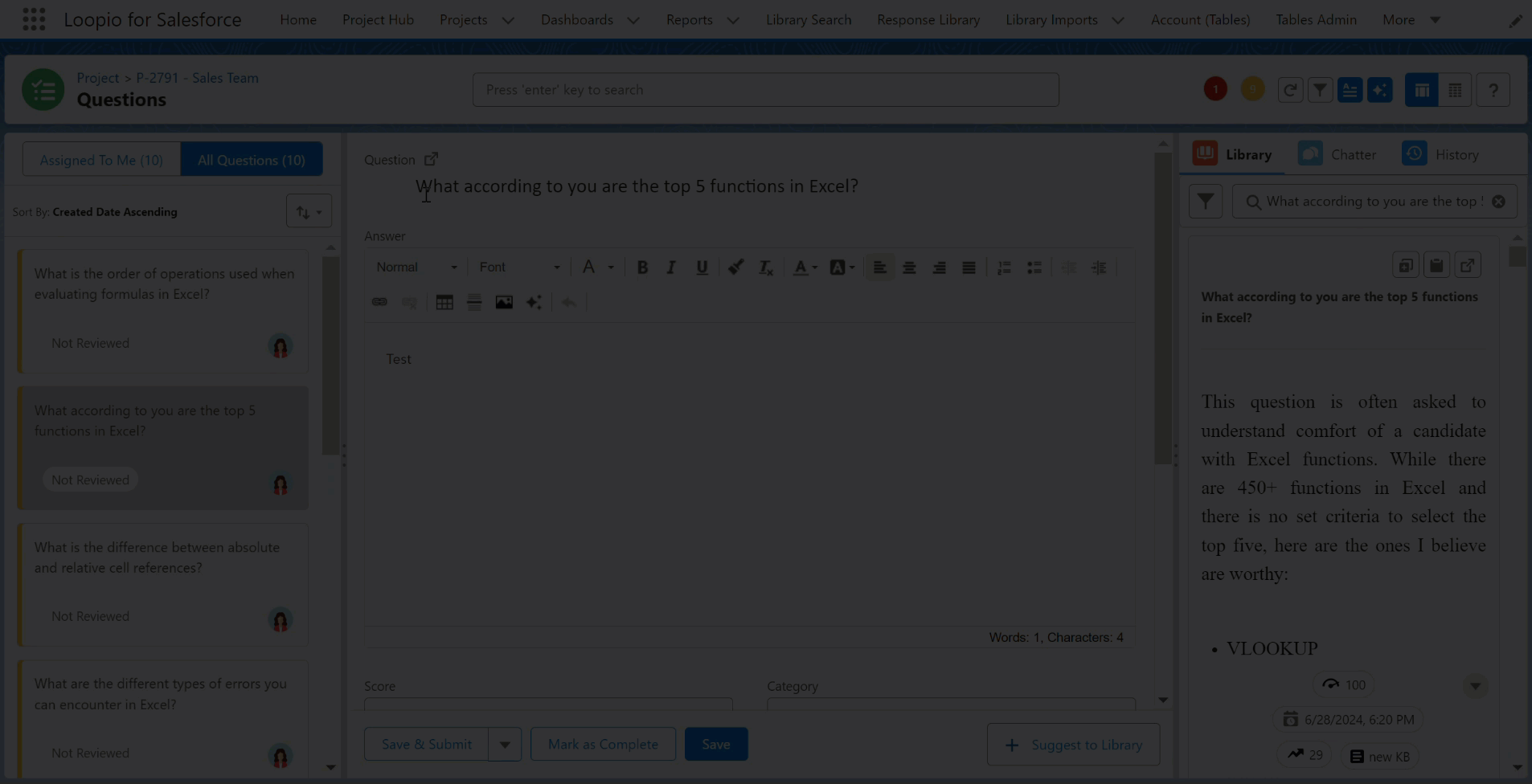
Task: Open library entry in new window icon
Action: [1468, 265]
